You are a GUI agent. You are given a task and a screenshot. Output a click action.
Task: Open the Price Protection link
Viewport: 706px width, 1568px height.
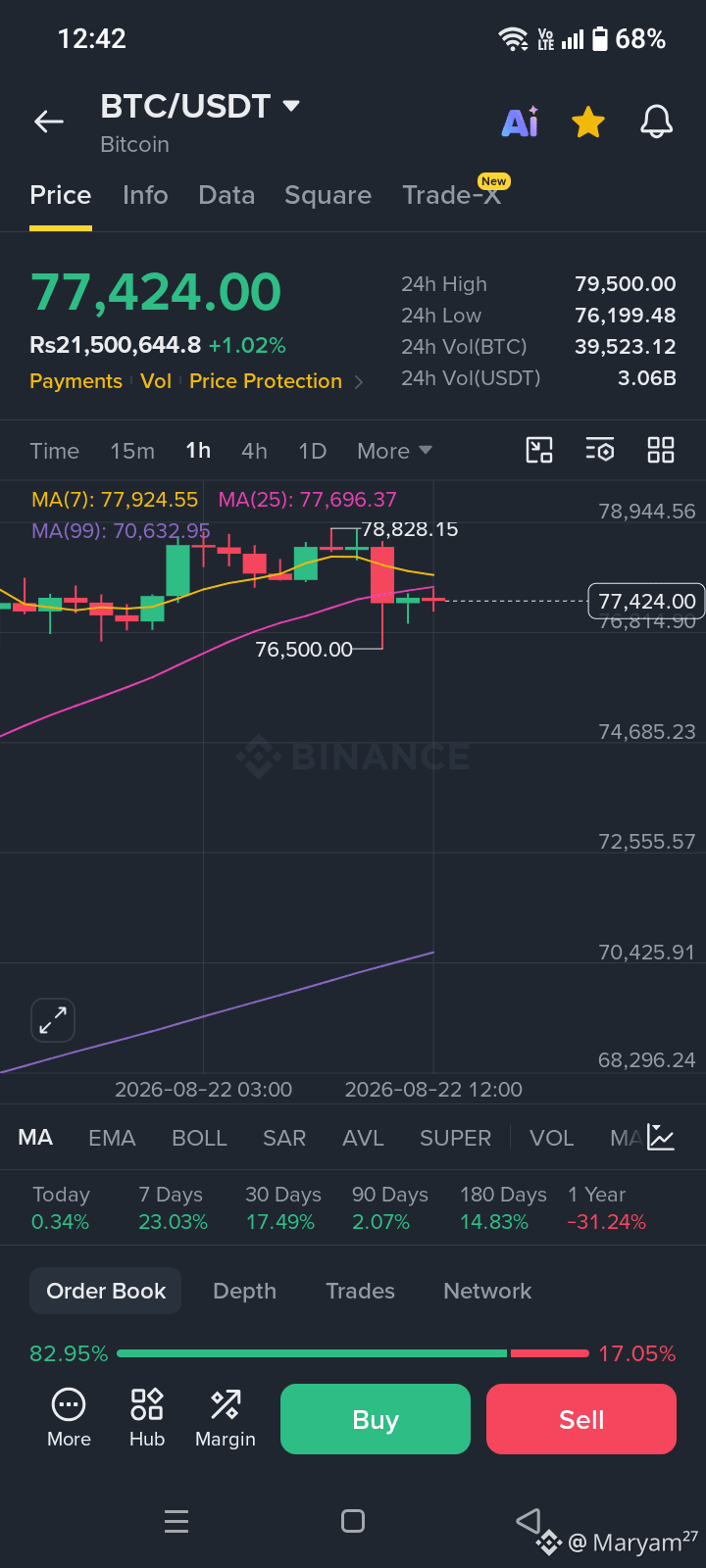[266, 381]
